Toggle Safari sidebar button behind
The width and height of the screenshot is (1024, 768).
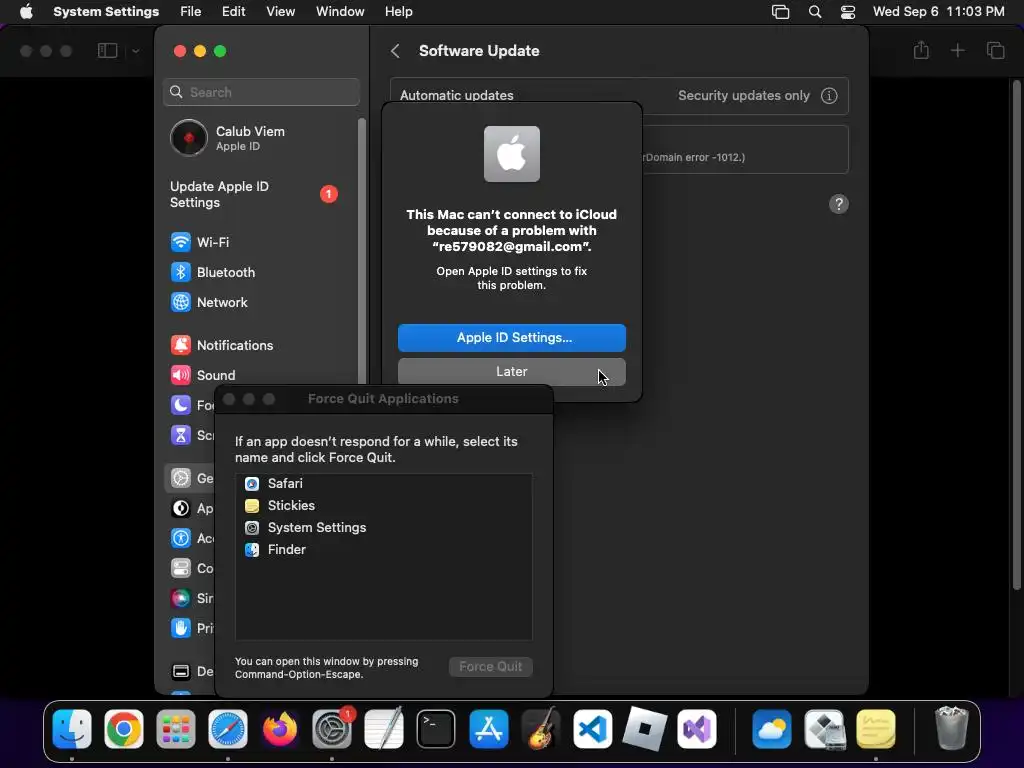coord(107,51)
